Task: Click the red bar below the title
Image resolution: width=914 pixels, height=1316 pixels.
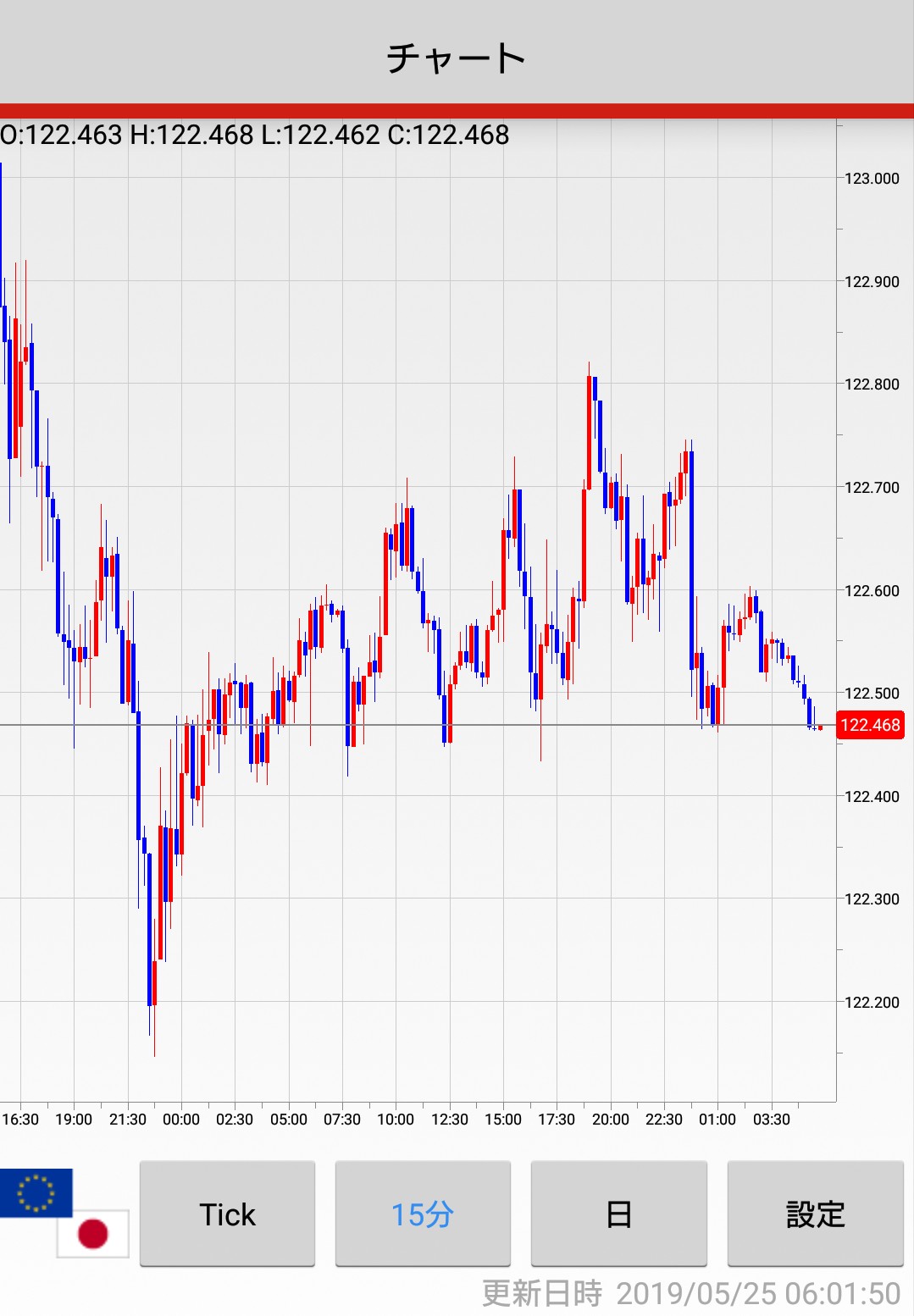Action: pos(457,111)
